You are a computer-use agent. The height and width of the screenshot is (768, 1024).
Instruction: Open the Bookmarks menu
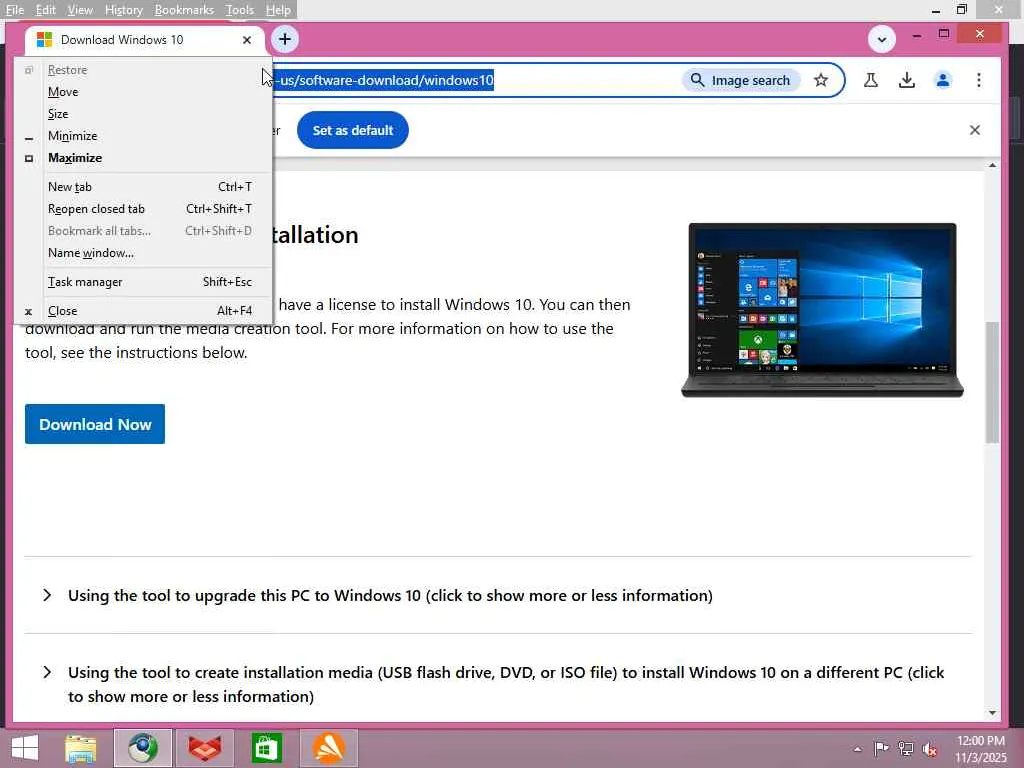tap(184, 10)
